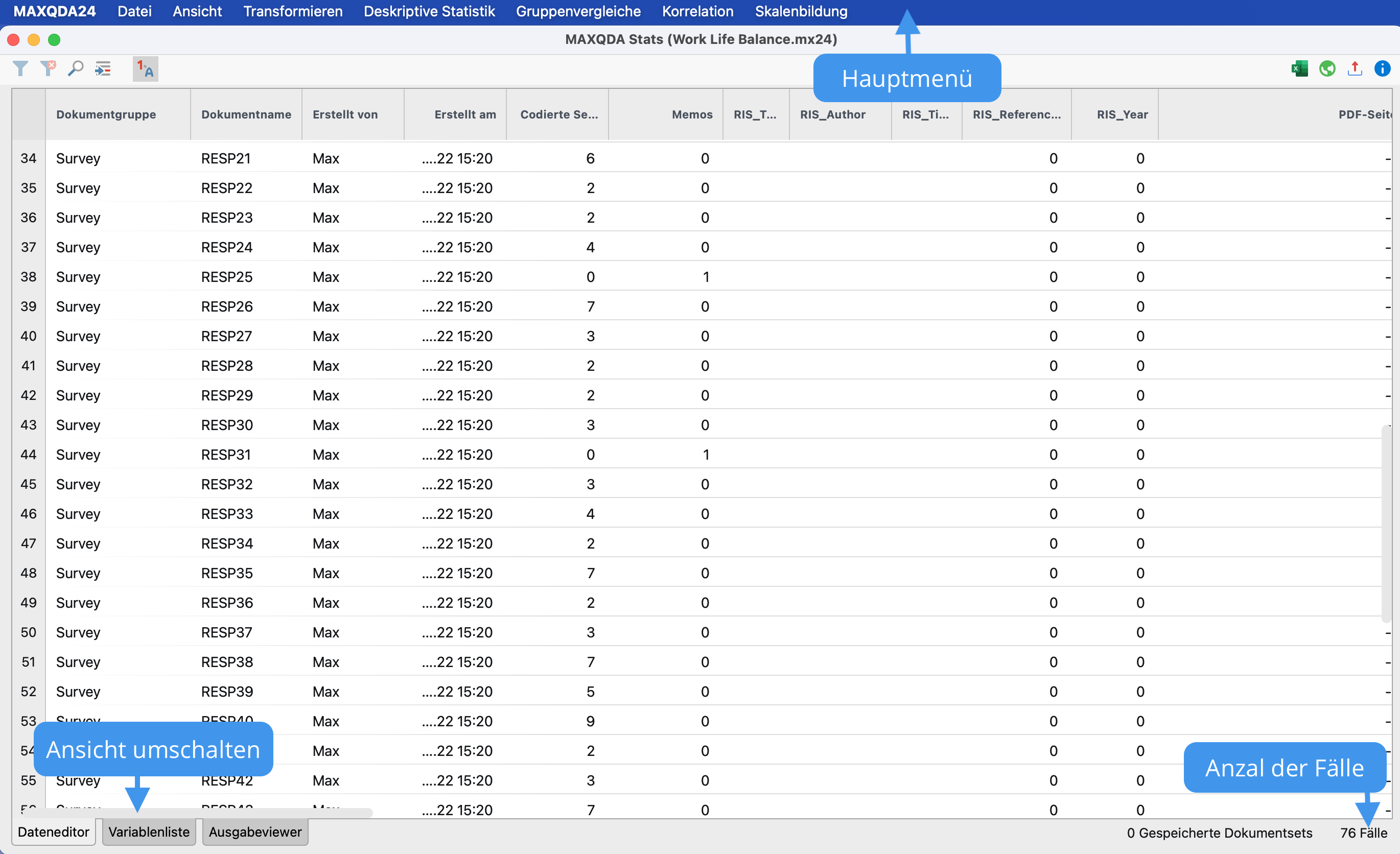Sort by Dokumentname column header

click(x=246, y=114)
